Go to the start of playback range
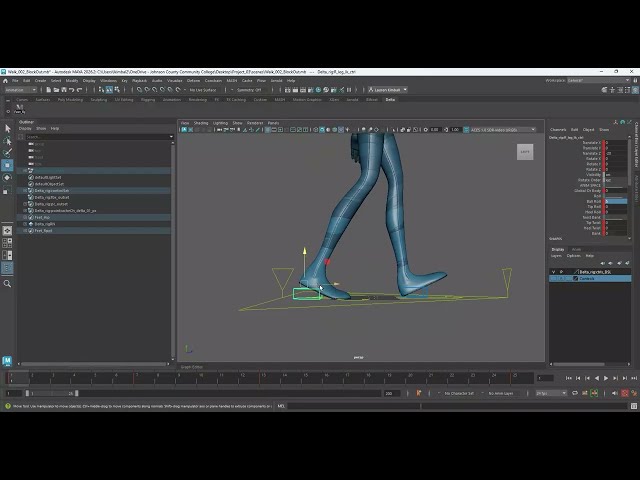The image size is (640, 480). point(569,378)
